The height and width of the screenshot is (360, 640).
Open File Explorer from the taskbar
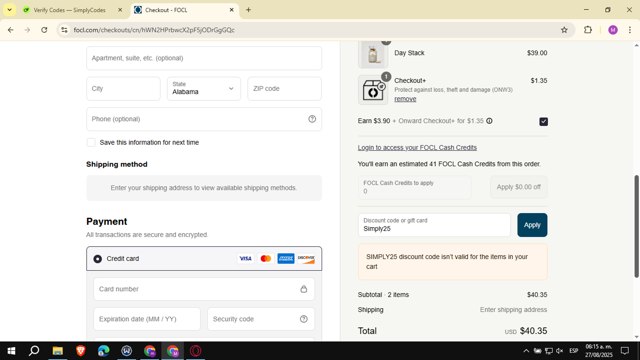58,351
